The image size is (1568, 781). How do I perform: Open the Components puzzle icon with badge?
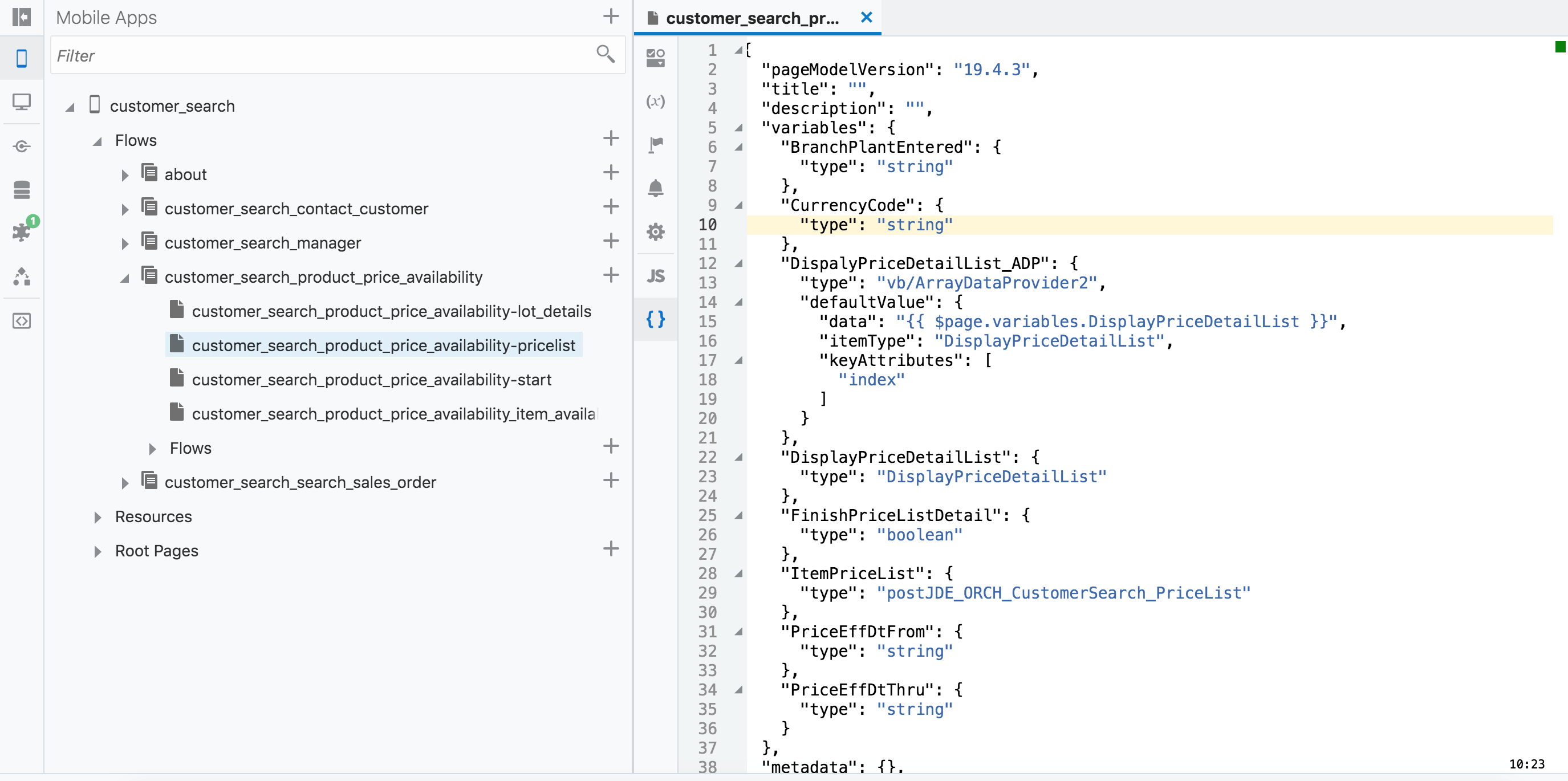[21, 233]
